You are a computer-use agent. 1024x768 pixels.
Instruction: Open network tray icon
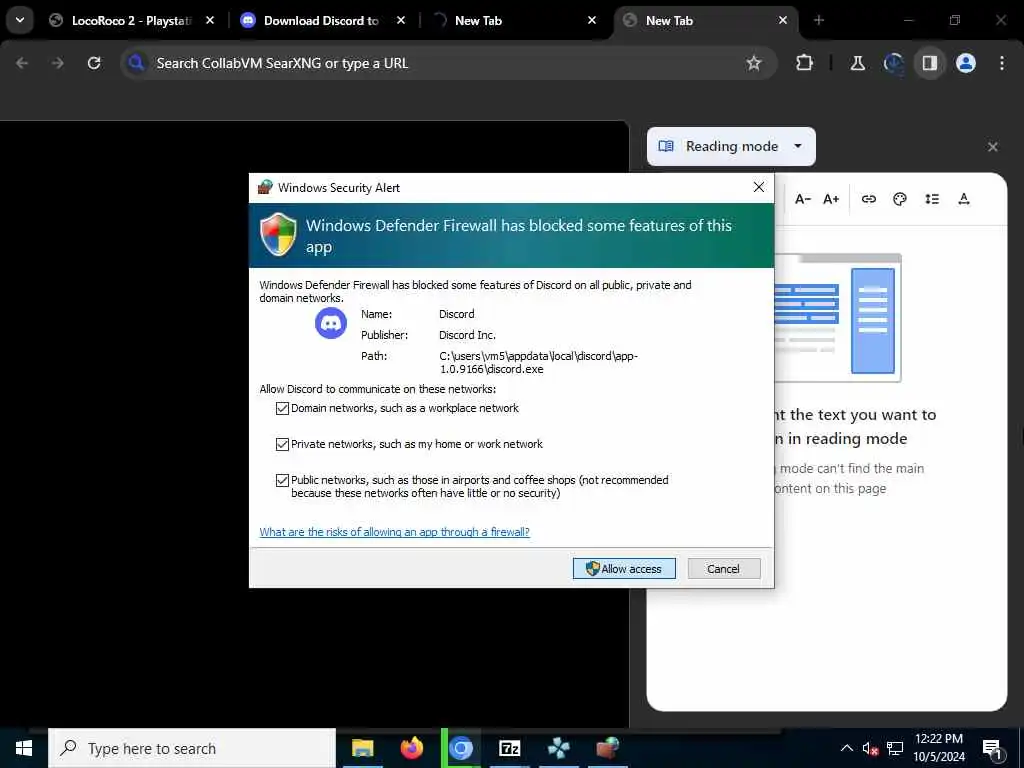895,748
